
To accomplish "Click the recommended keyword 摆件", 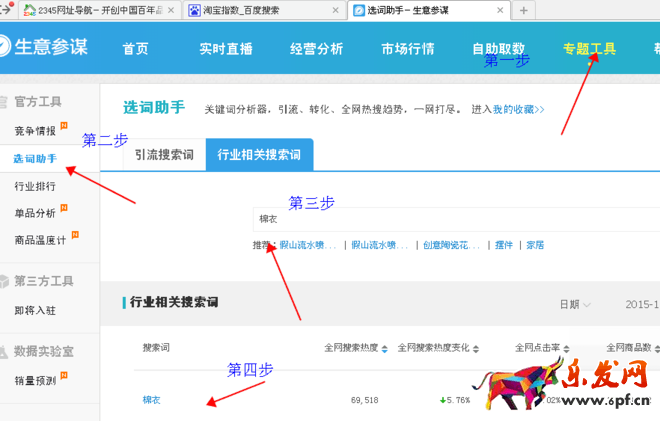I will [x=504, y=245].
